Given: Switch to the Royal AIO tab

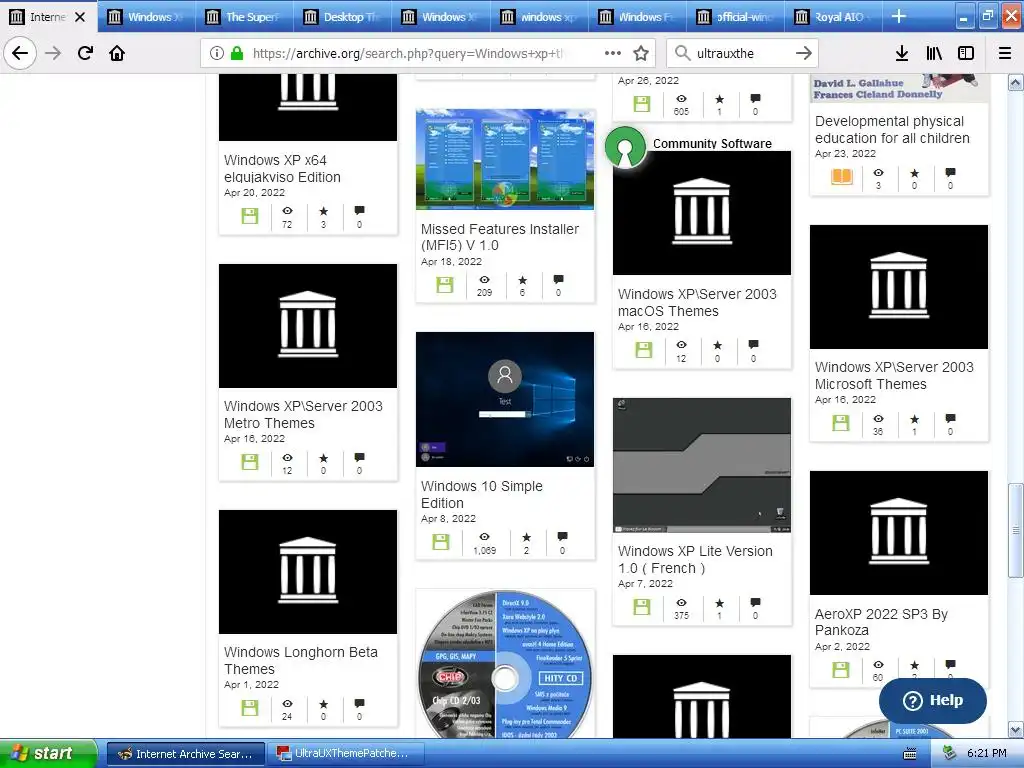Looking at the screenshot, I should (x=833, y=16).
